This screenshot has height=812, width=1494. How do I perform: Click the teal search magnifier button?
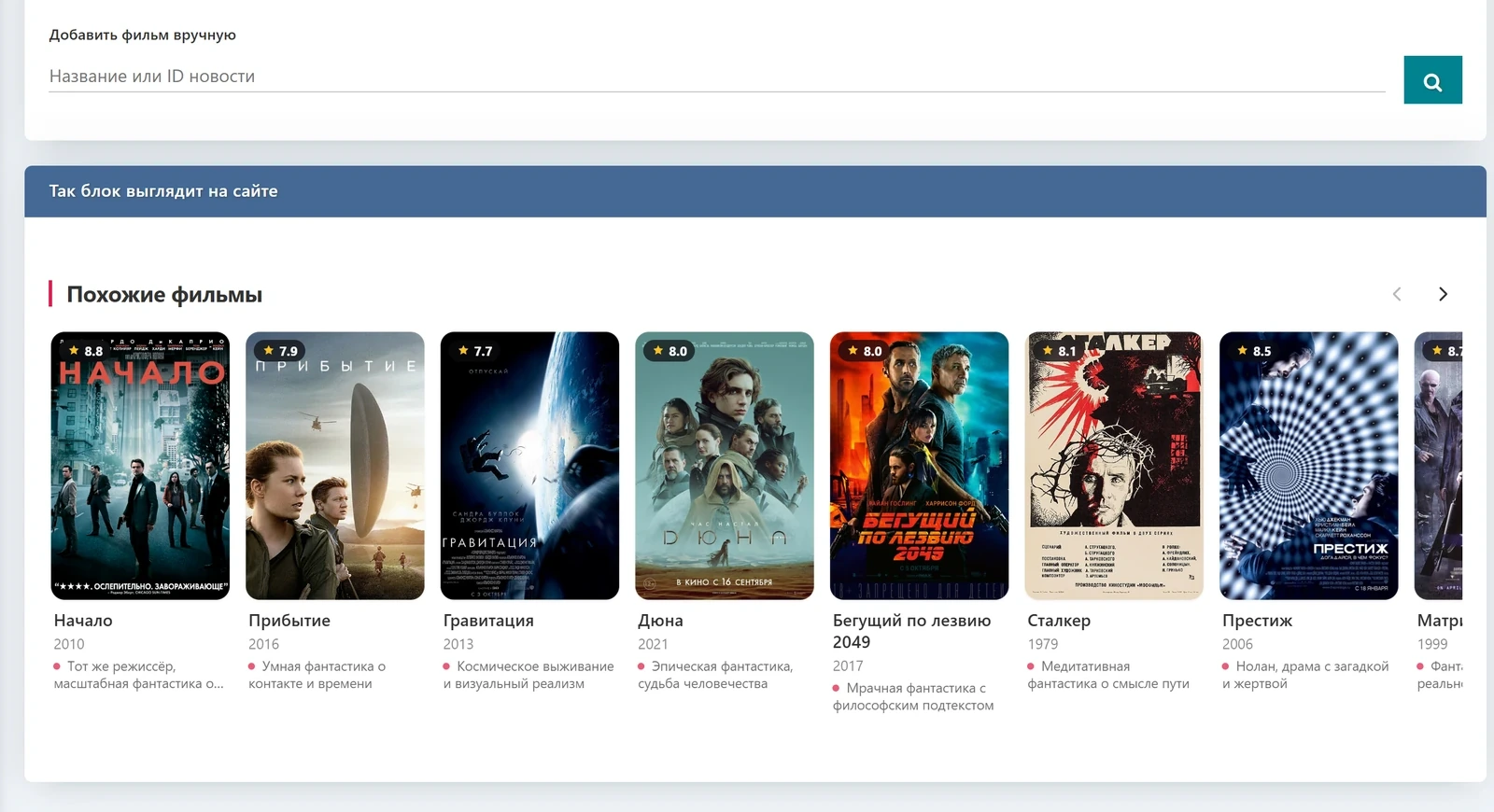1432,80
